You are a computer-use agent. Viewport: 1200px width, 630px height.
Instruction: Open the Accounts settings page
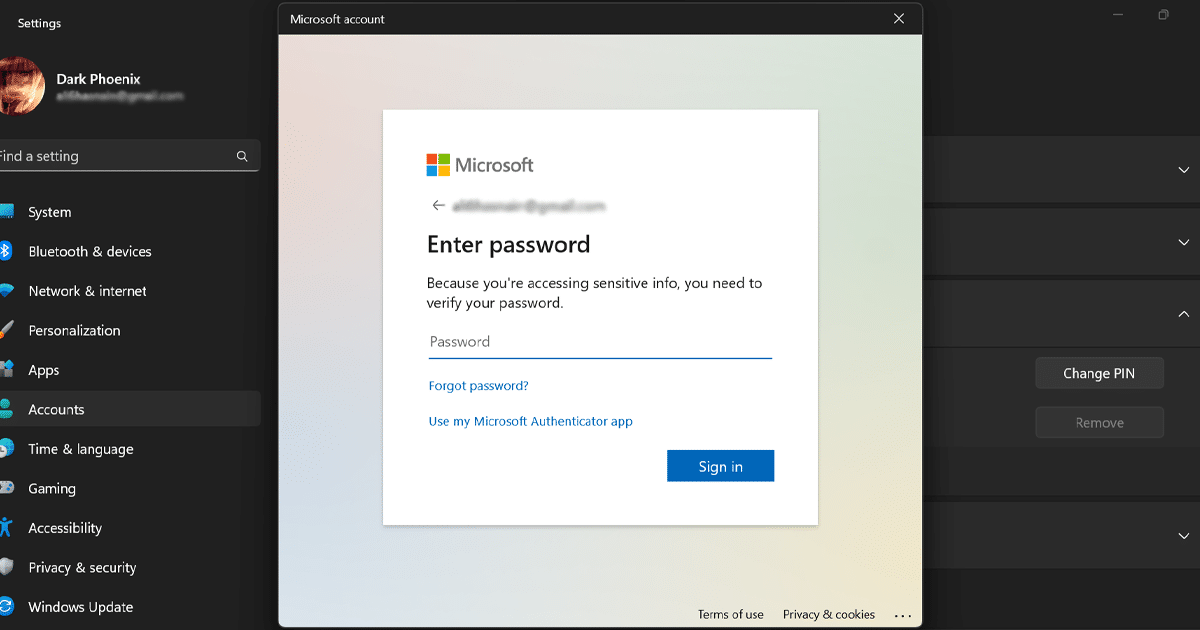[x=56, y=409]
